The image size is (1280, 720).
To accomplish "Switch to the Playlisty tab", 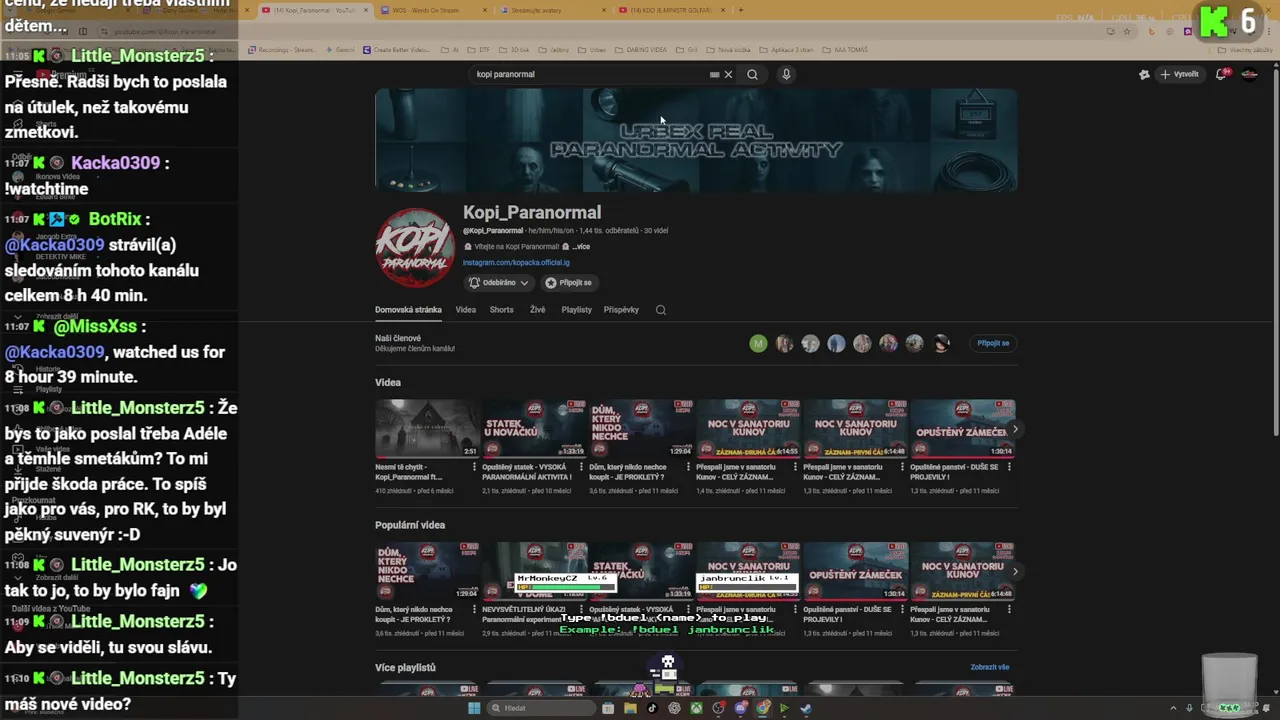I will tap(577, 310).
